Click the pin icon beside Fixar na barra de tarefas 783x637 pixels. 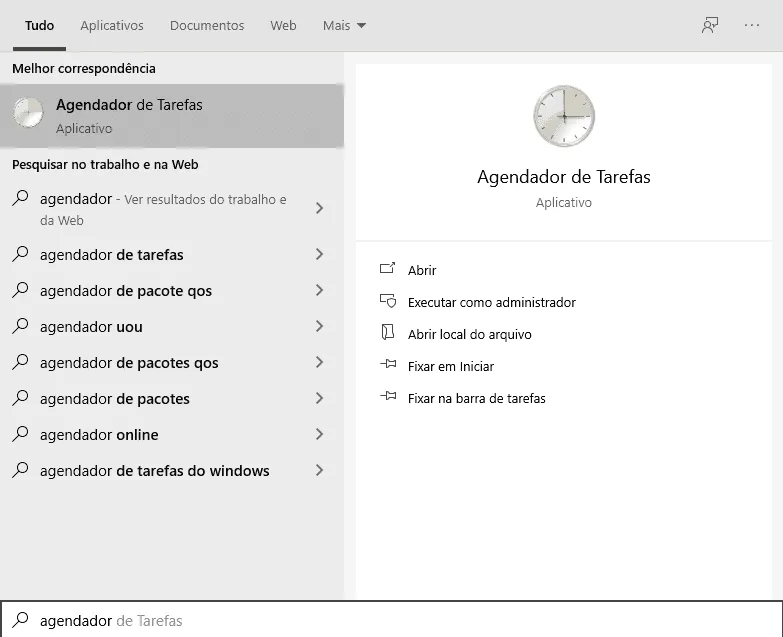(388, 396)
